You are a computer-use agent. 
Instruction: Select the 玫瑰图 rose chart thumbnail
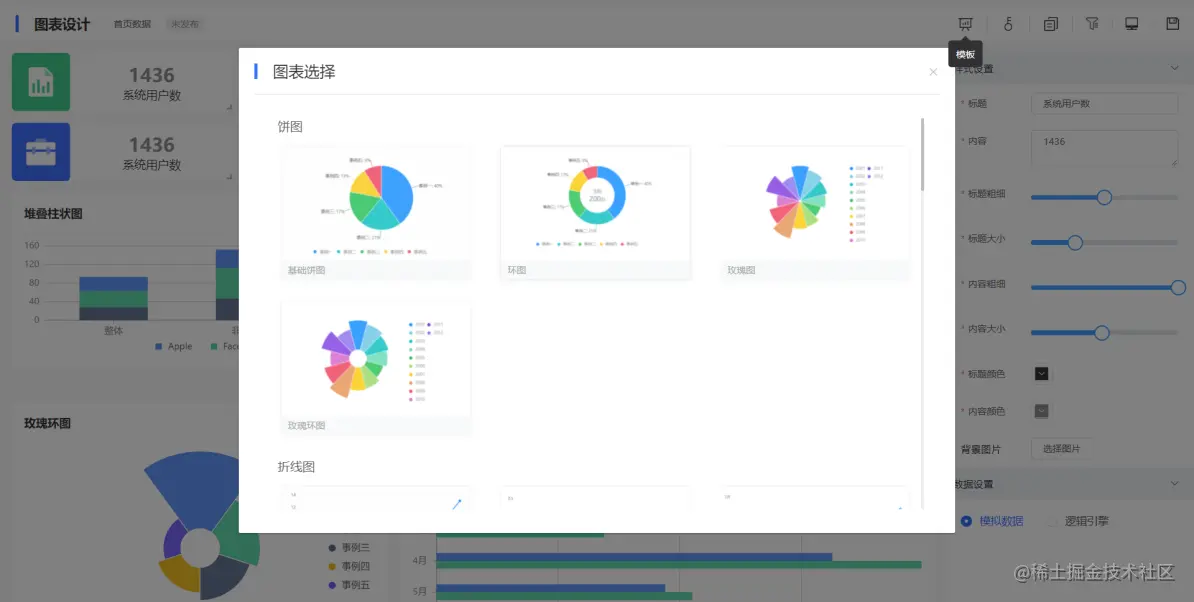click(815, 213)
